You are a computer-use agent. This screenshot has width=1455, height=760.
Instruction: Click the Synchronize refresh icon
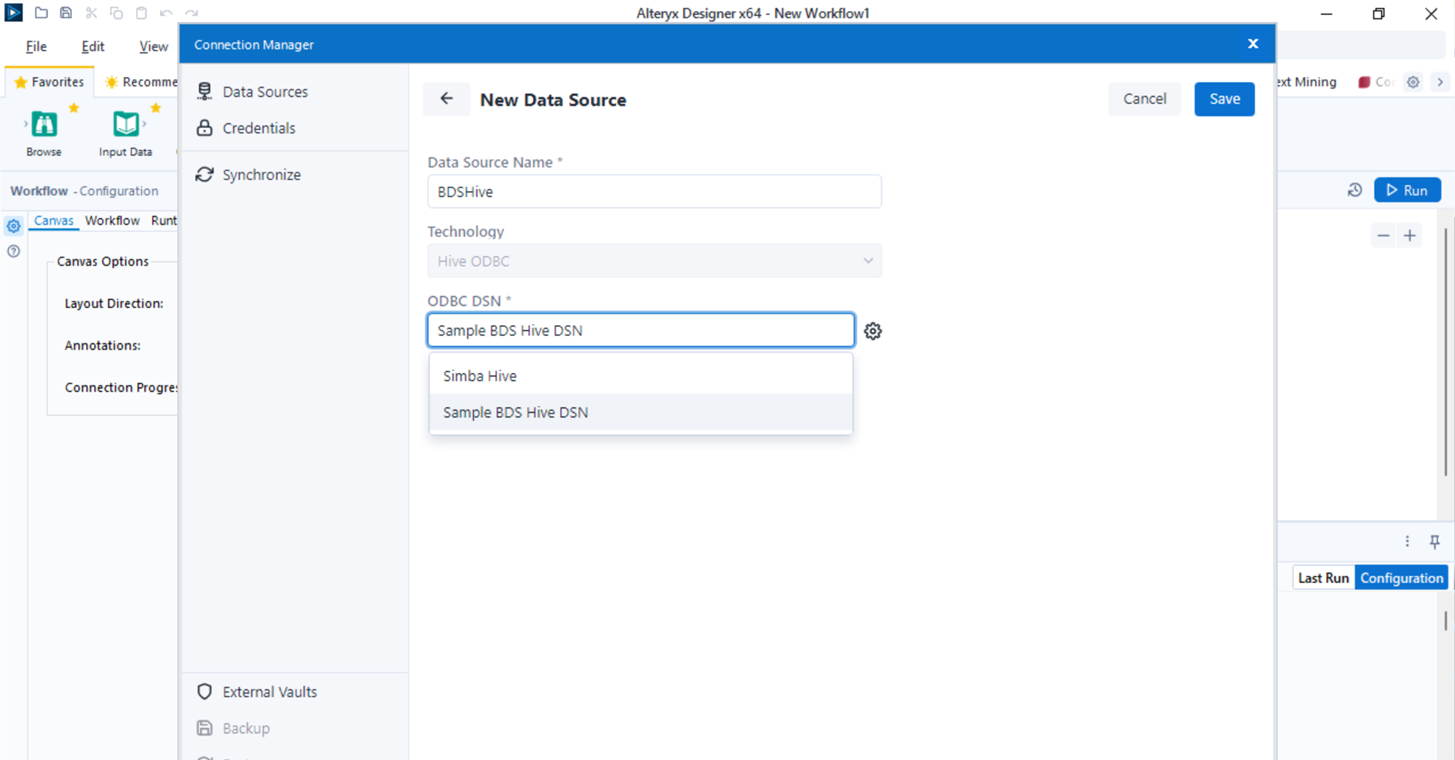(x=205, y=174)
